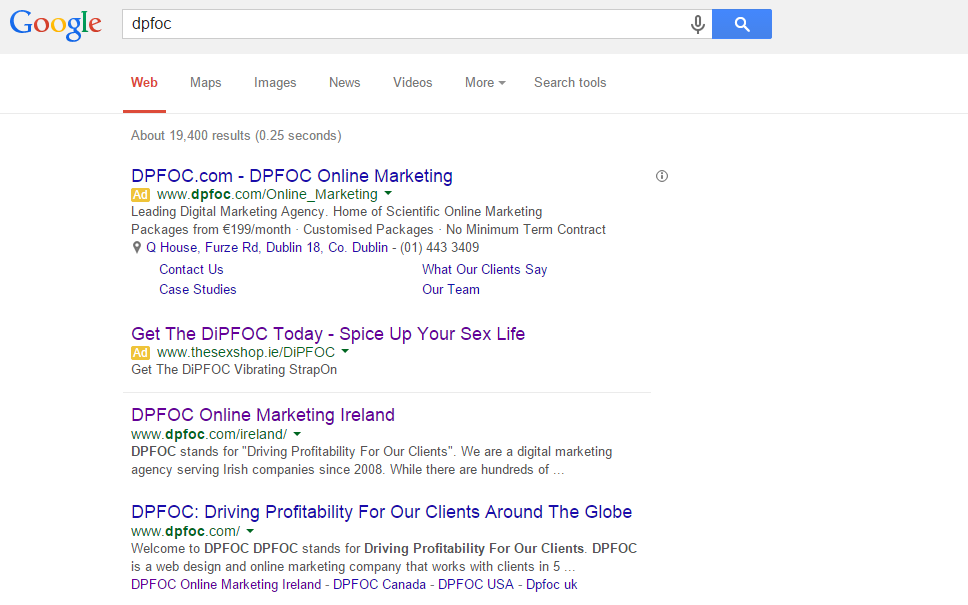Open Search tools options

click(570, 83)
